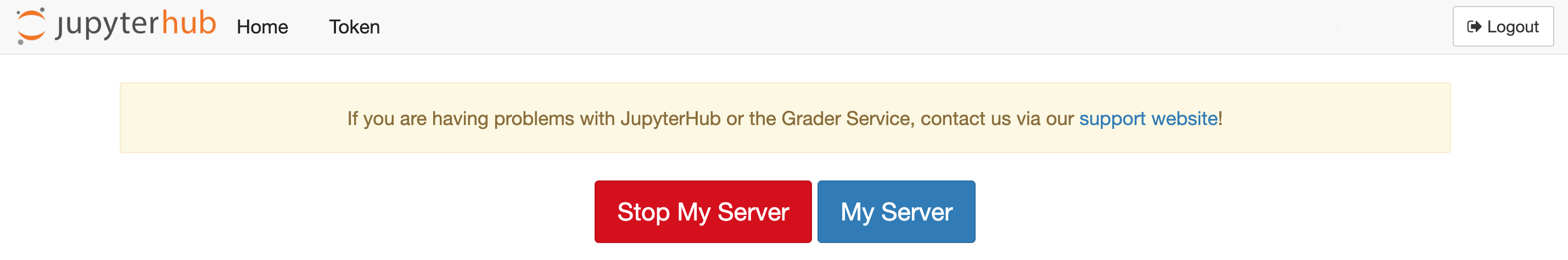Go to the Token page
Screen dimensions: 1568x260
coord(354,27)
